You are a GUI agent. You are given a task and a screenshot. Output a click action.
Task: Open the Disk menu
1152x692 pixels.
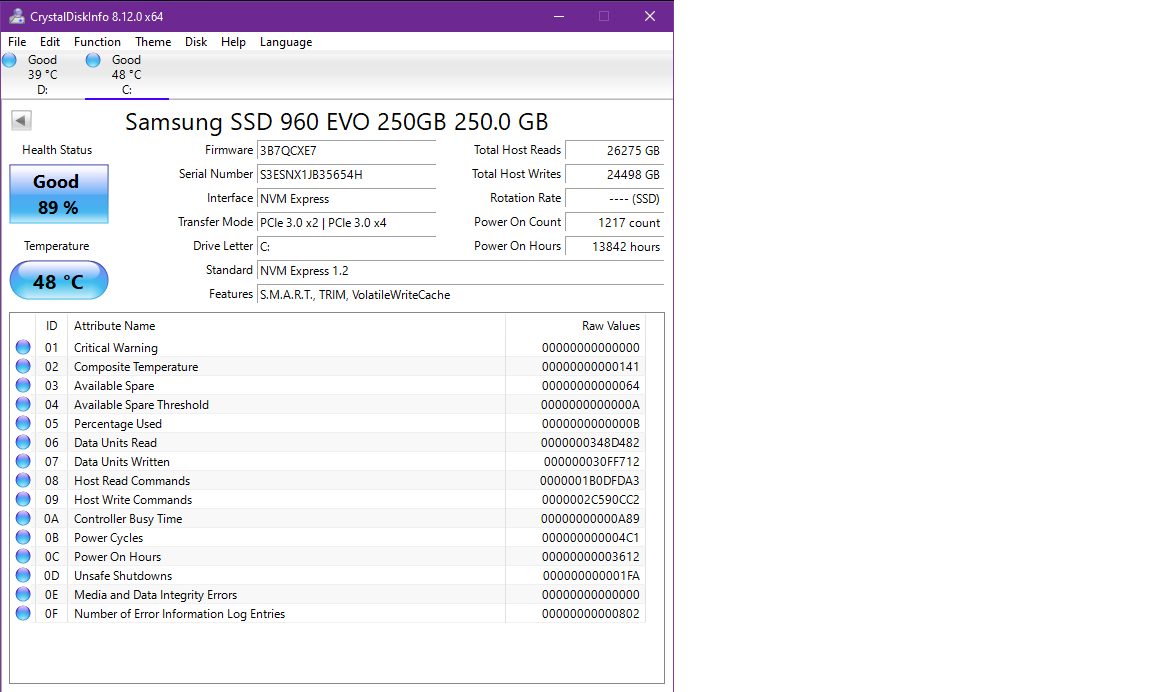[x=195, y=42]
